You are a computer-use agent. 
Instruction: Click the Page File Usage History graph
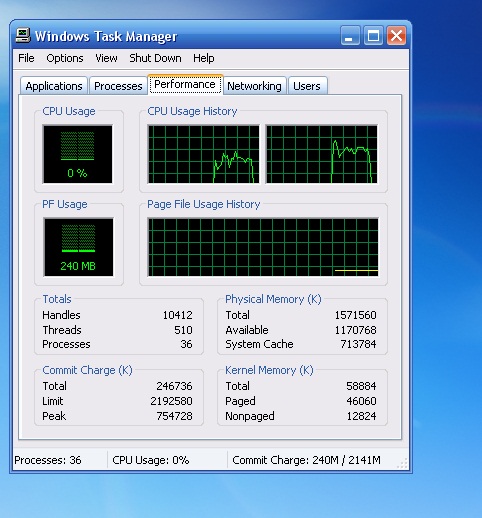(263, 247)
